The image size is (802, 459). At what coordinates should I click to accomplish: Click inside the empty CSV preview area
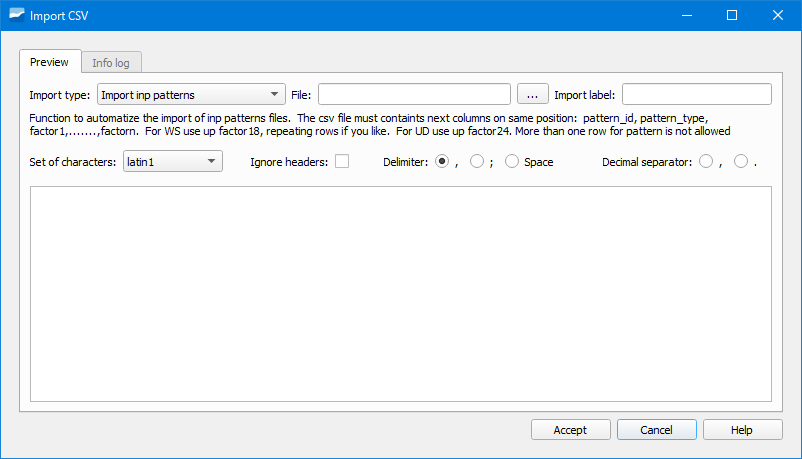[x=400, y=293]
